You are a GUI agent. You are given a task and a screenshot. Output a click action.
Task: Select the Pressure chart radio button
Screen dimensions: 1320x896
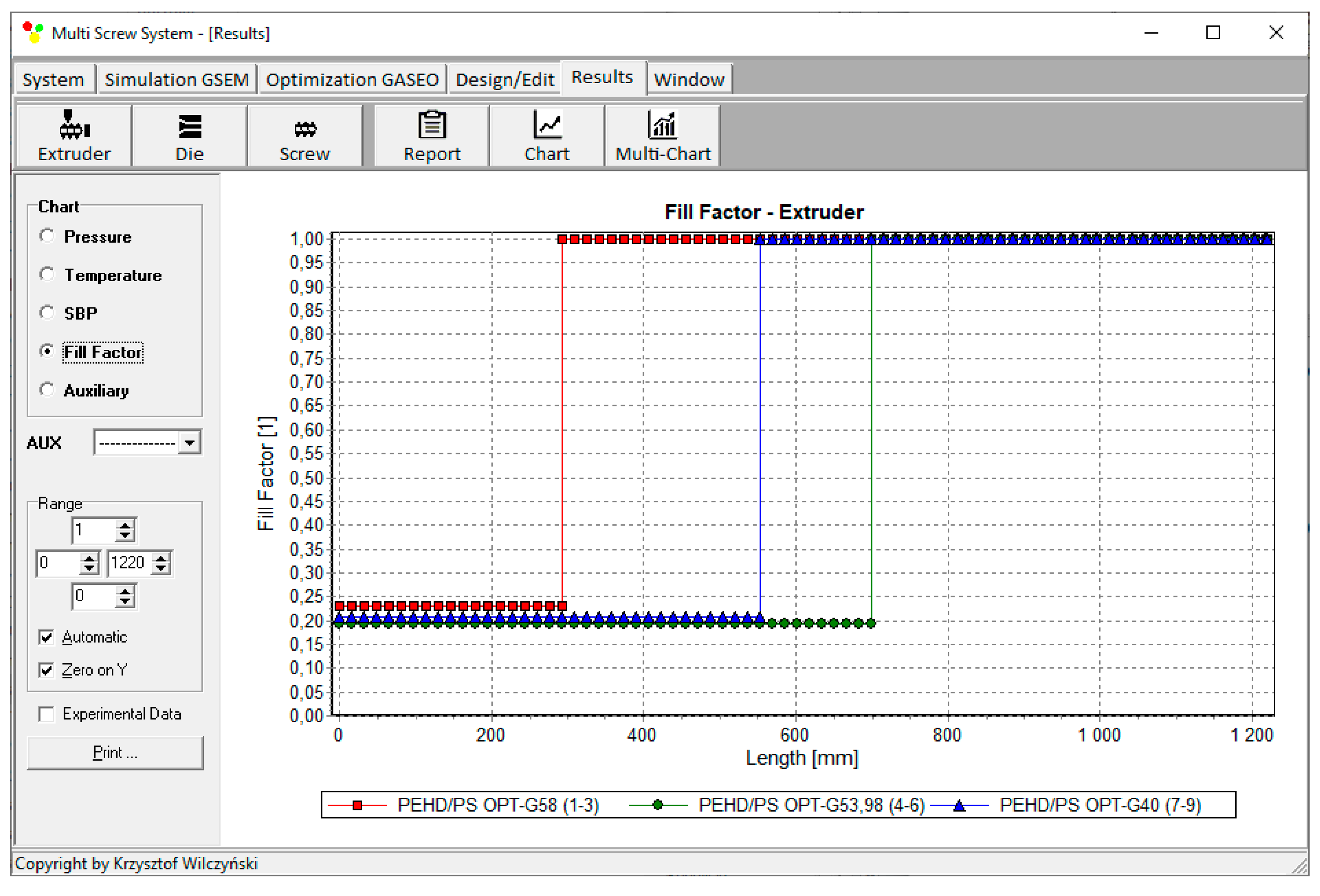[47, 236]
